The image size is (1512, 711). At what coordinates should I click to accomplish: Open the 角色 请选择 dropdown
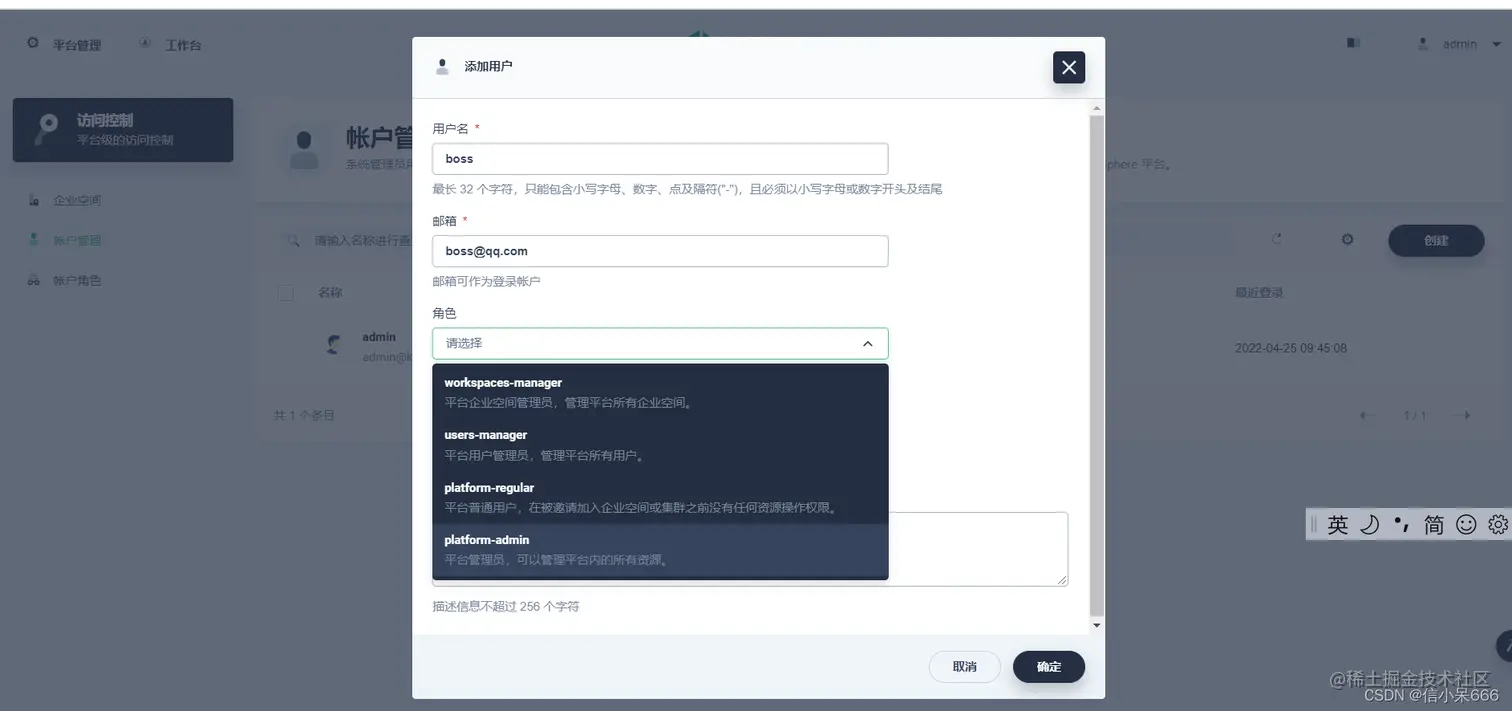click(660, 343)
